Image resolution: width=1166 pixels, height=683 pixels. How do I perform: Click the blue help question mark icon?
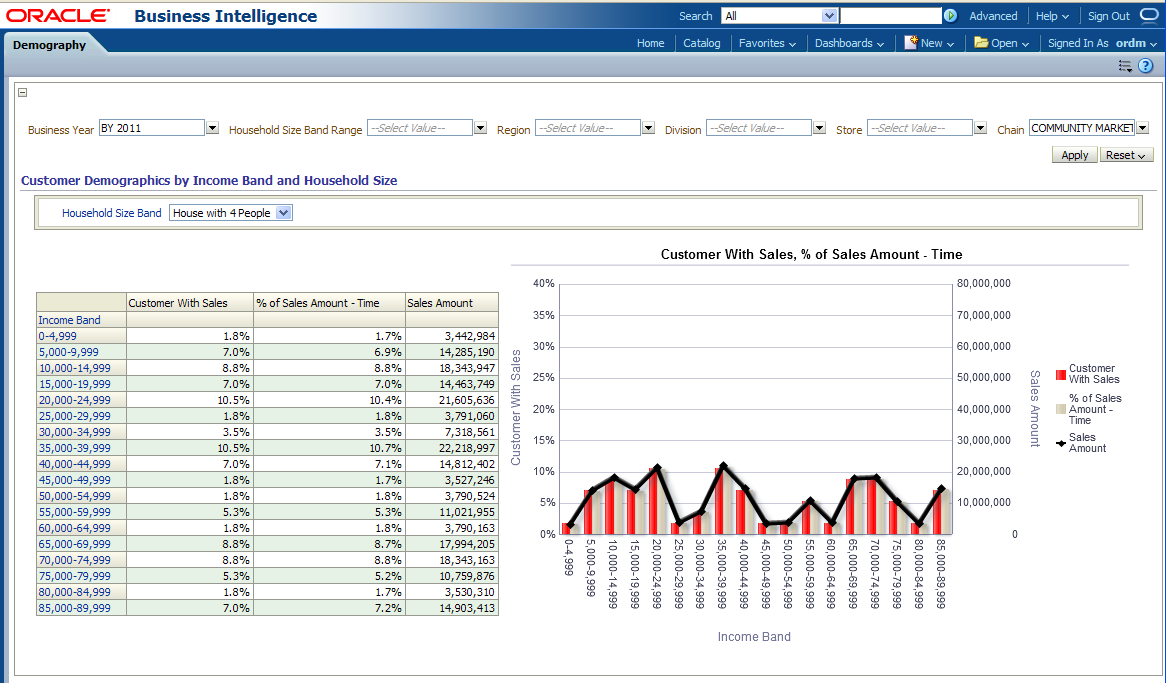[x=1146, y=66]
